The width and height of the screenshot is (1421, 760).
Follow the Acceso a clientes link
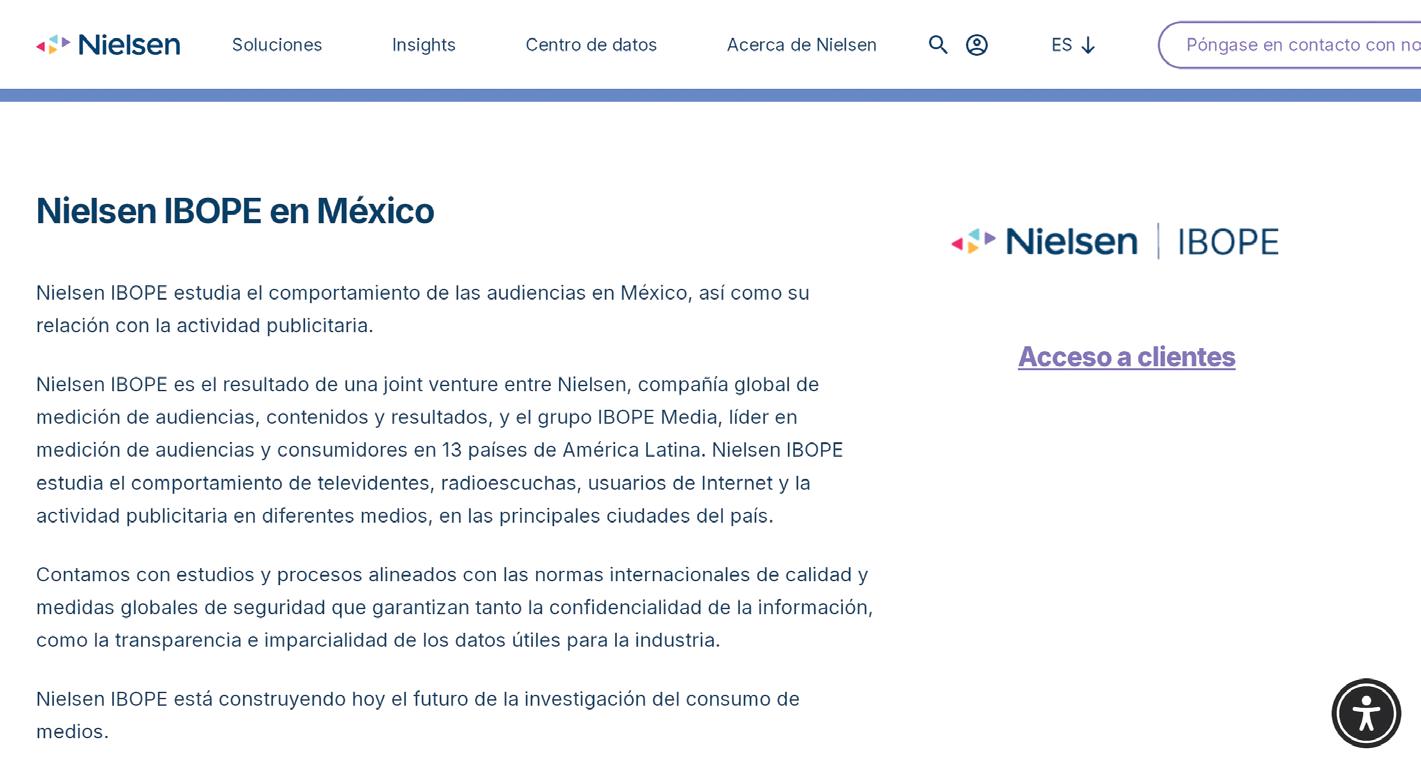[x=1127, y=357]
